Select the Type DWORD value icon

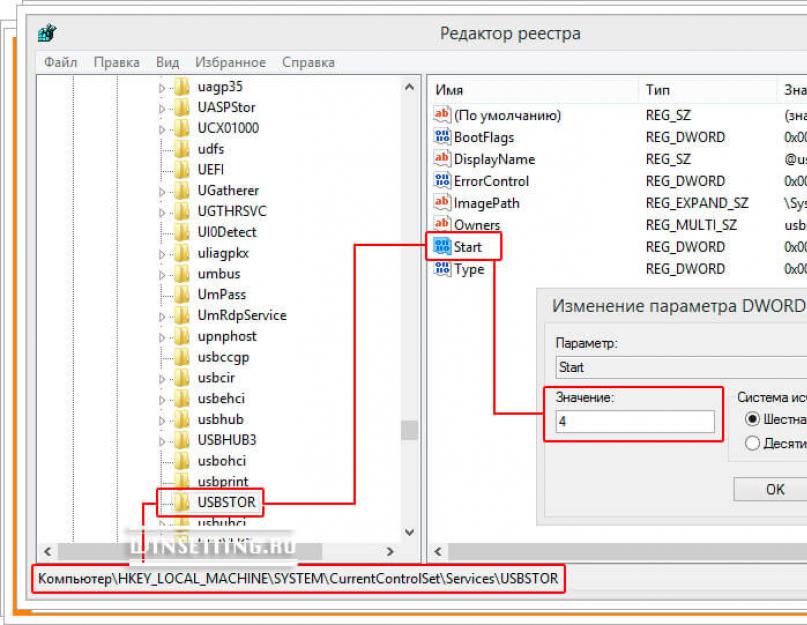click(442, 268)
